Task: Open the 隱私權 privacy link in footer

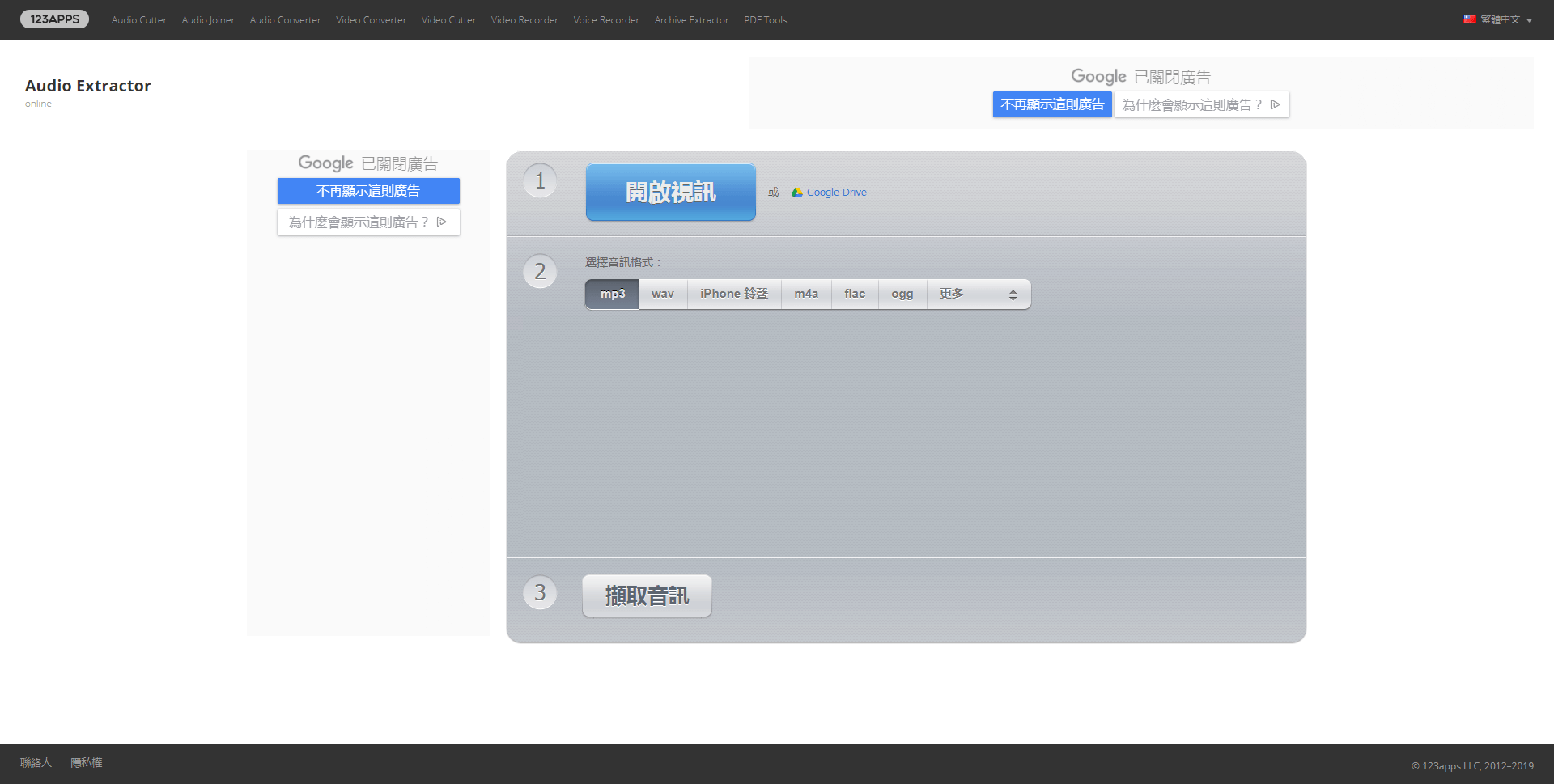Action: (x=87, y=763)
